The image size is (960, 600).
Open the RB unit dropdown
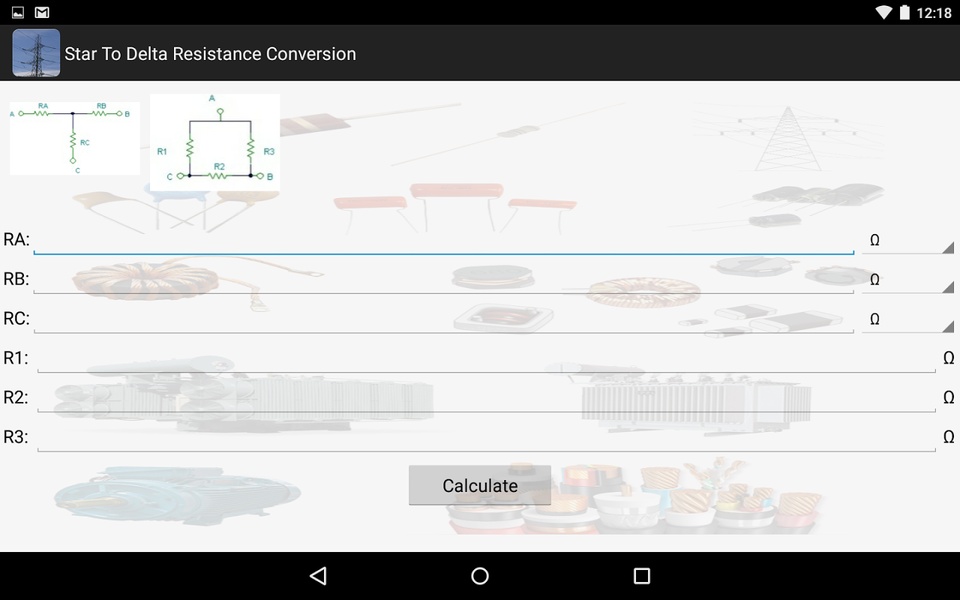tap(908, 280)
